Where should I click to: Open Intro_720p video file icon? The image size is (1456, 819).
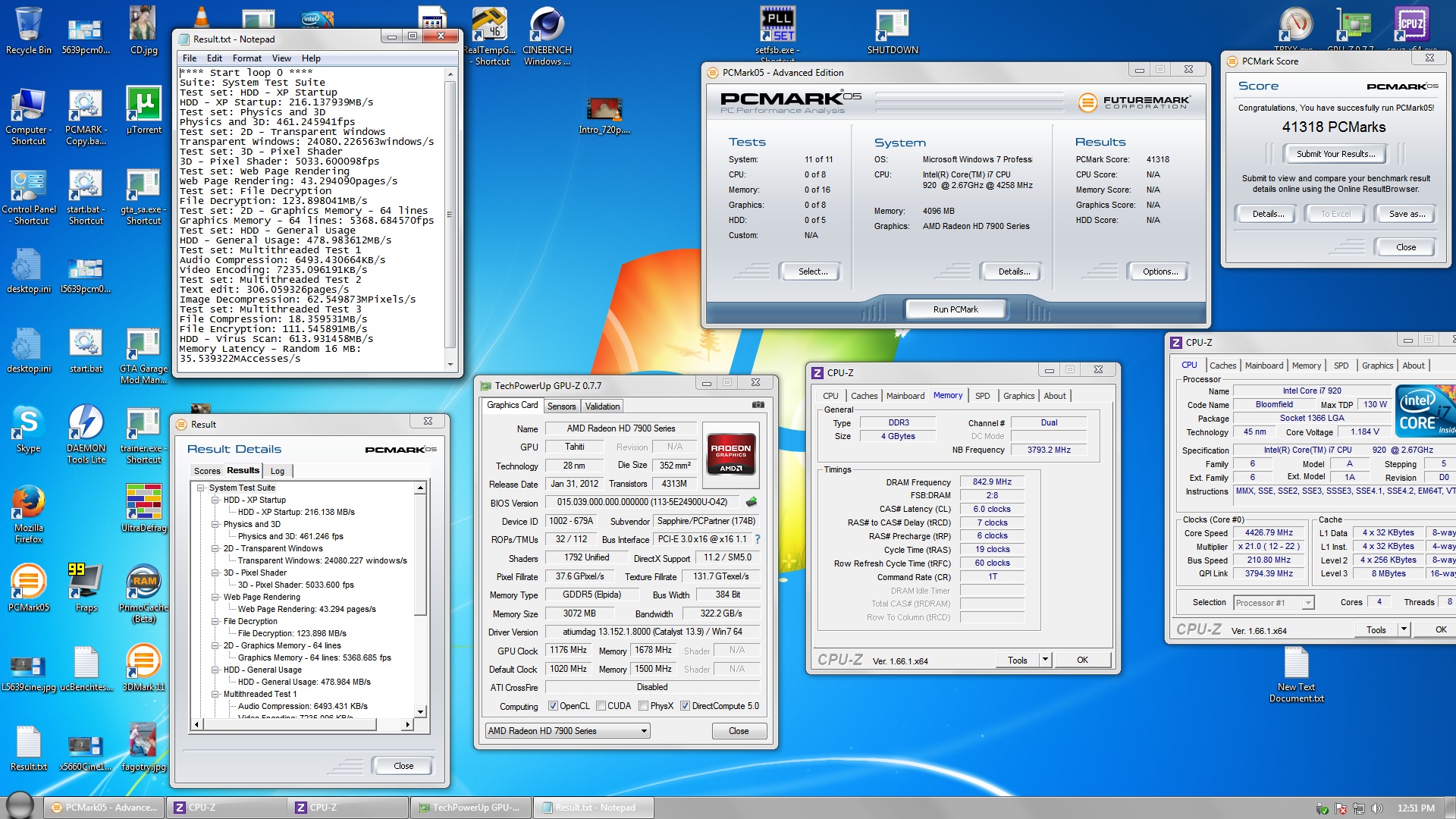604,116
